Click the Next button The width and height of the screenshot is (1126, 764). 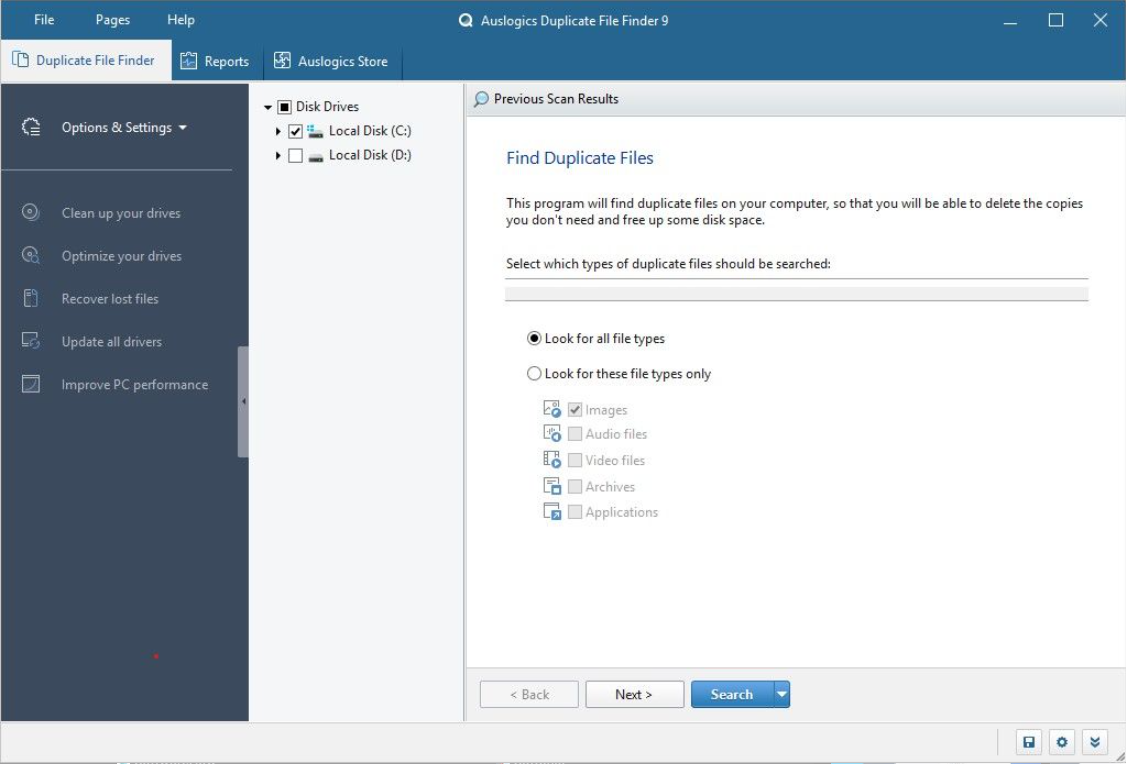[634, 694]
